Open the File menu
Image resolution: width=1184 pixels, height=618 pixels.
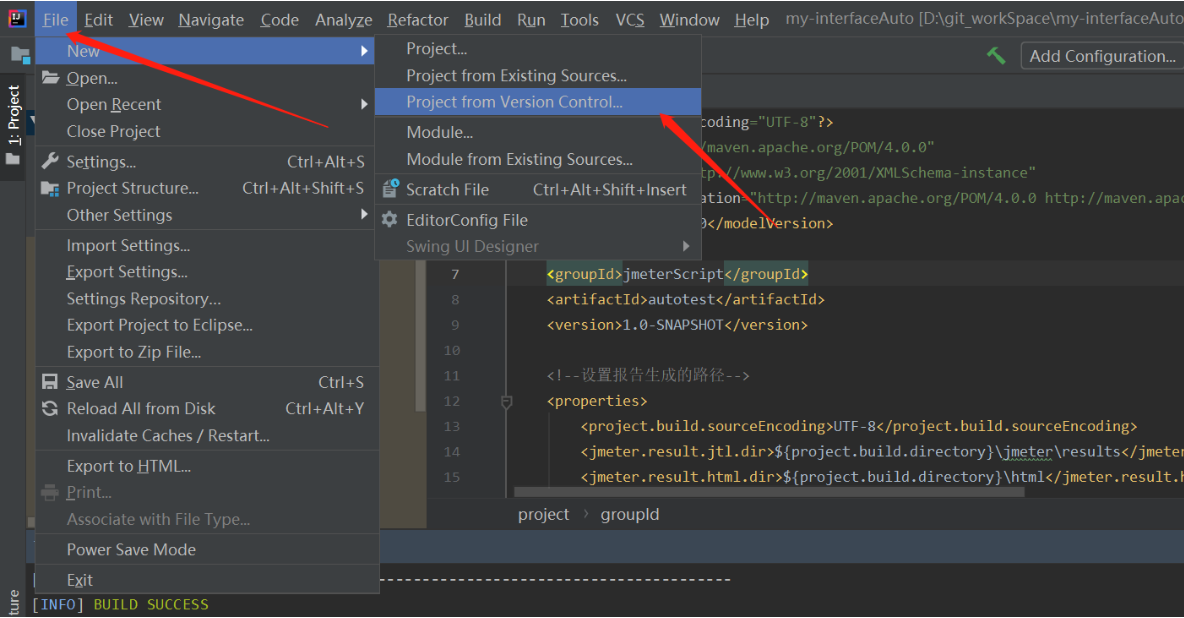click(x=55, y=20)
